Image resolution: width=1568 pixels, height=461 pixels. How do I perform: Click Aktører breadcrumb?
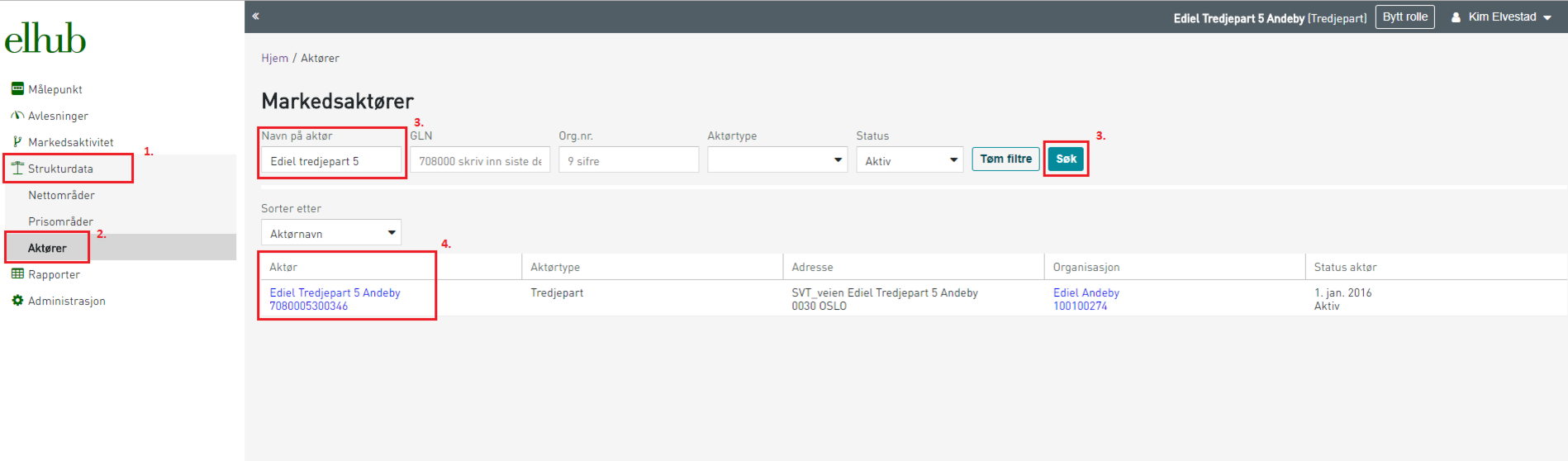coord(320,58)
